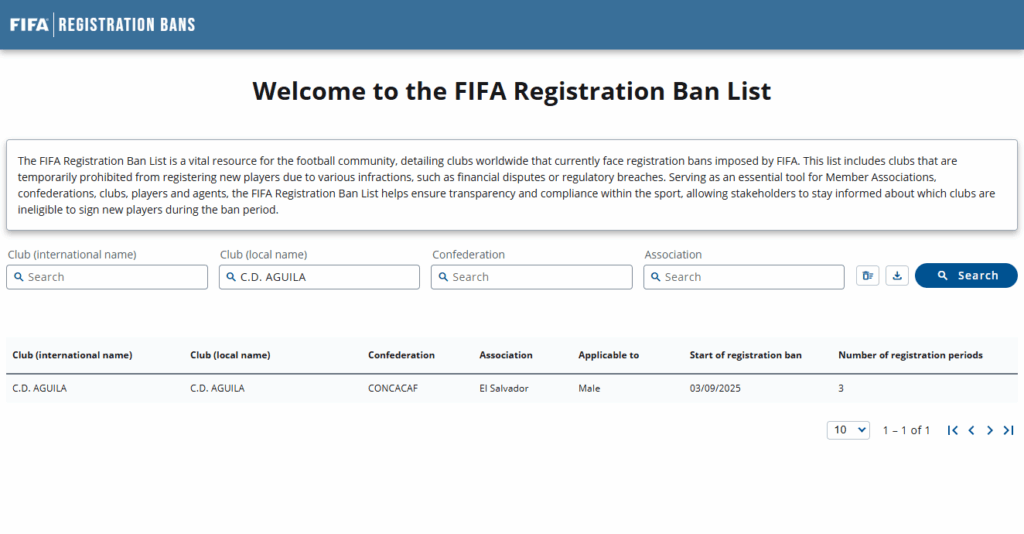Sort by Start of registration ban column

click(745, 355)
